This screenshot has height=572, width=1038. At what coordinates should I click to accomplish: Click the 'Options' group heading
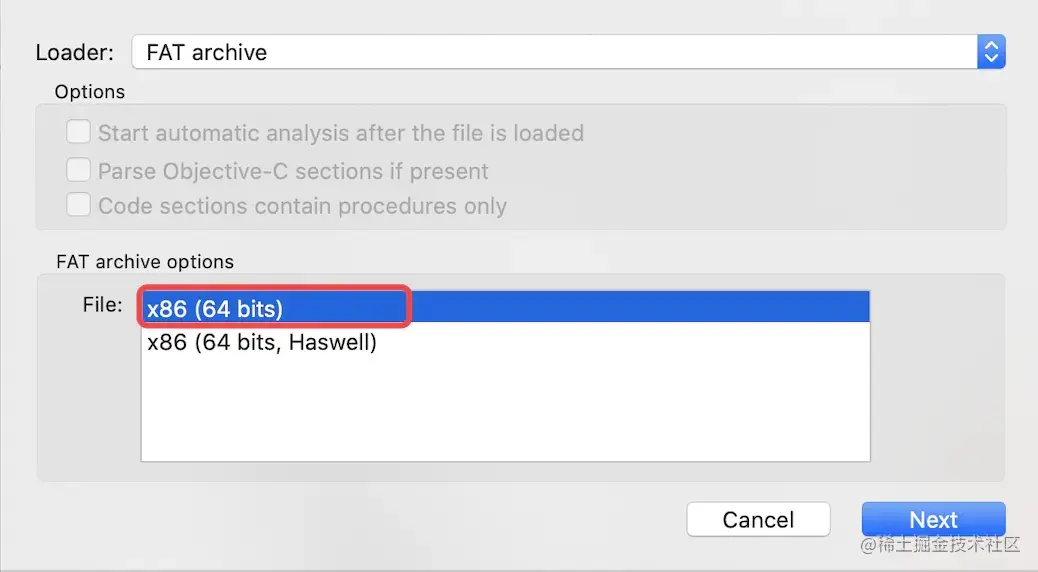tap(90, 92)
